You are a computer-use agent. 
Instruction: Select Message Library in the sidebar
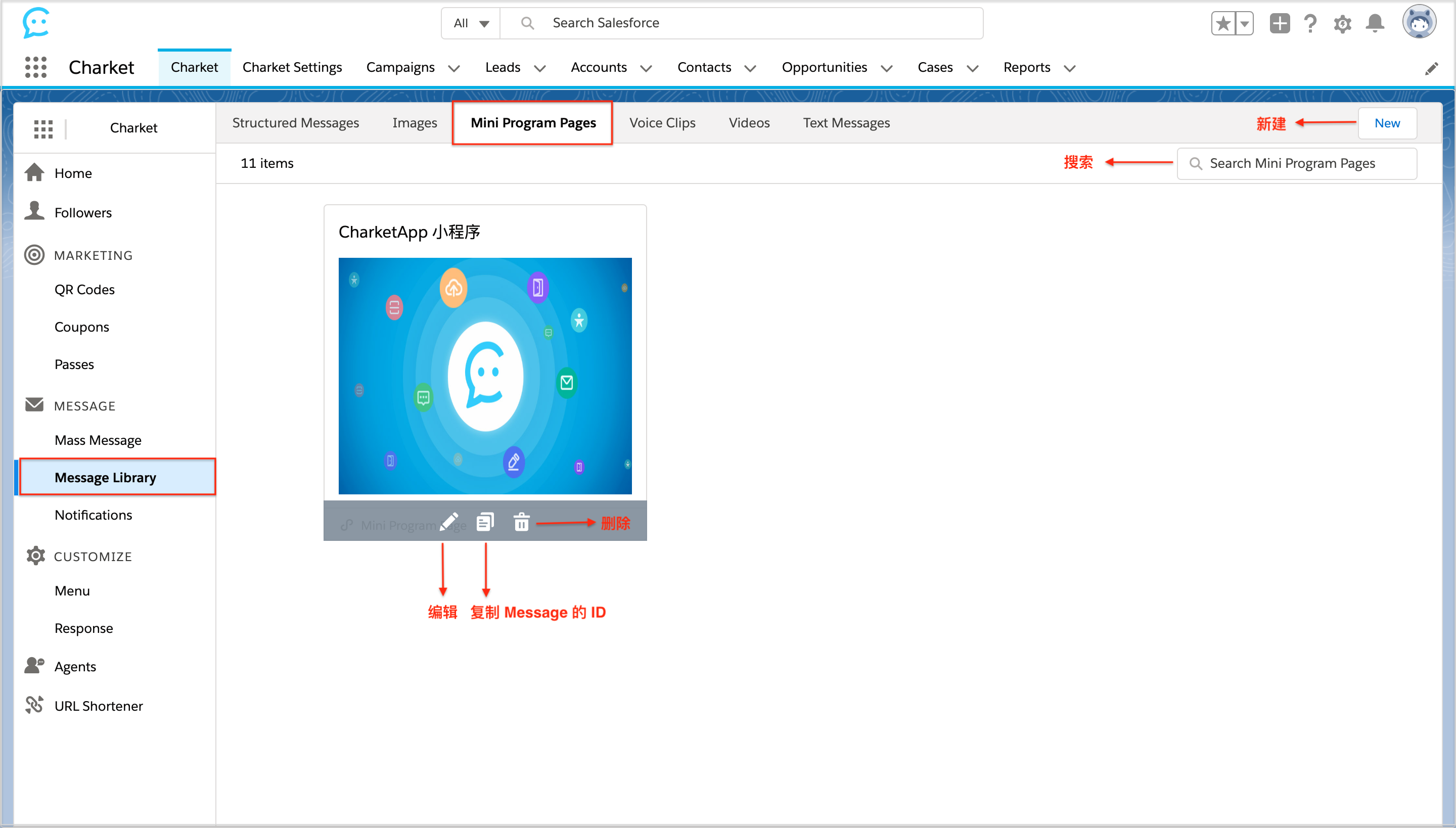118,477
